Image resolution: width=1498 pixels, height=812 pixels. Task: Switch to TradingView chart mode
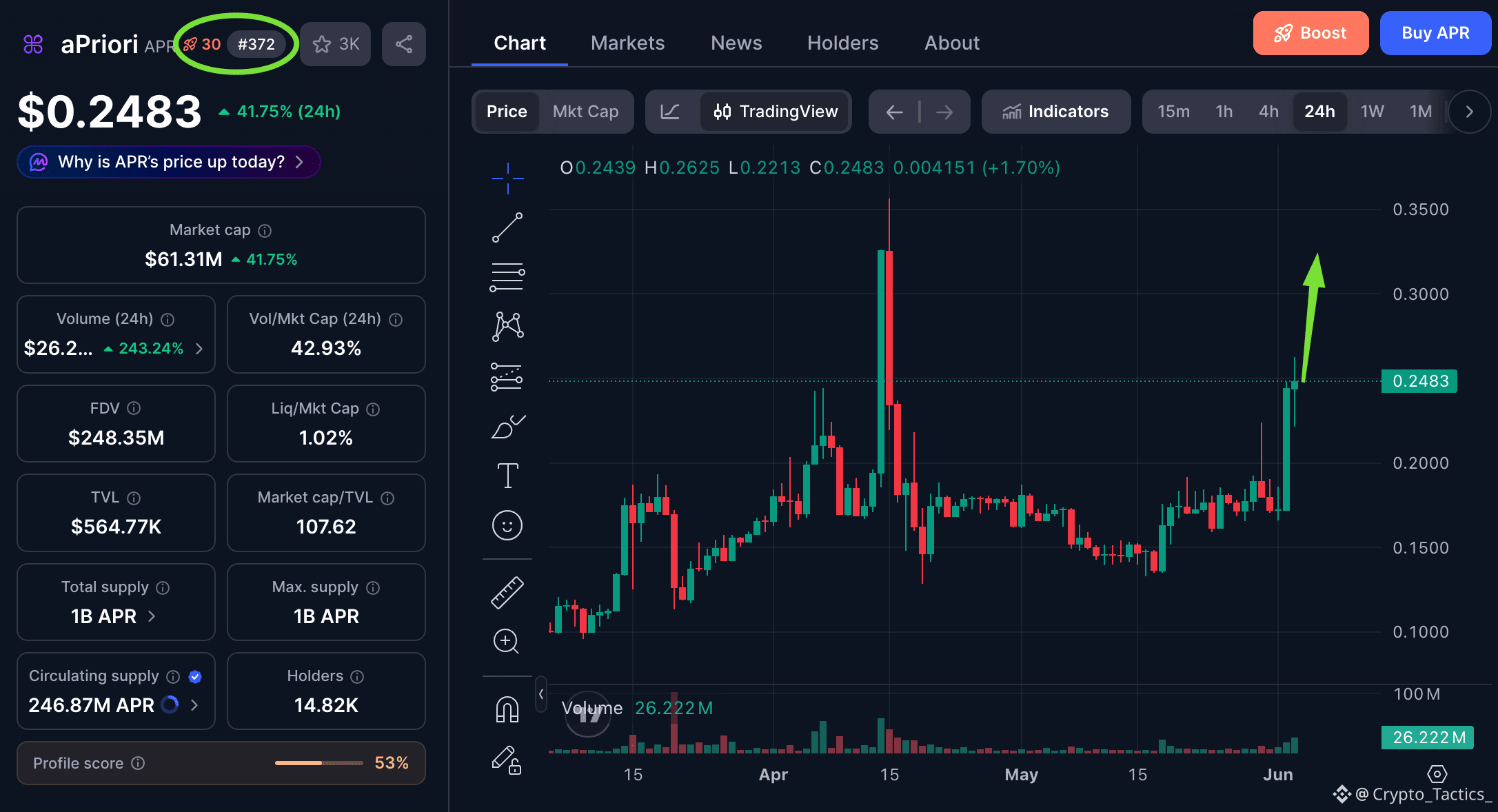pos(776,112)
